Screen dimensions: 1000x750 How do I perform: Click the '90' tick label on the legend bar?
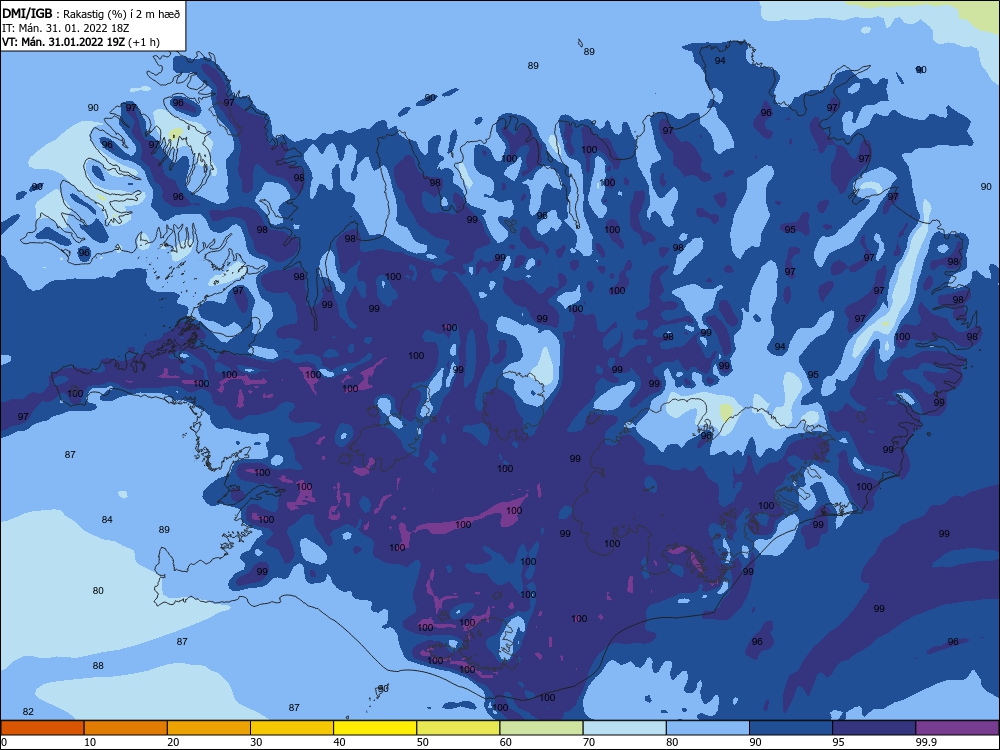point(755,742)
